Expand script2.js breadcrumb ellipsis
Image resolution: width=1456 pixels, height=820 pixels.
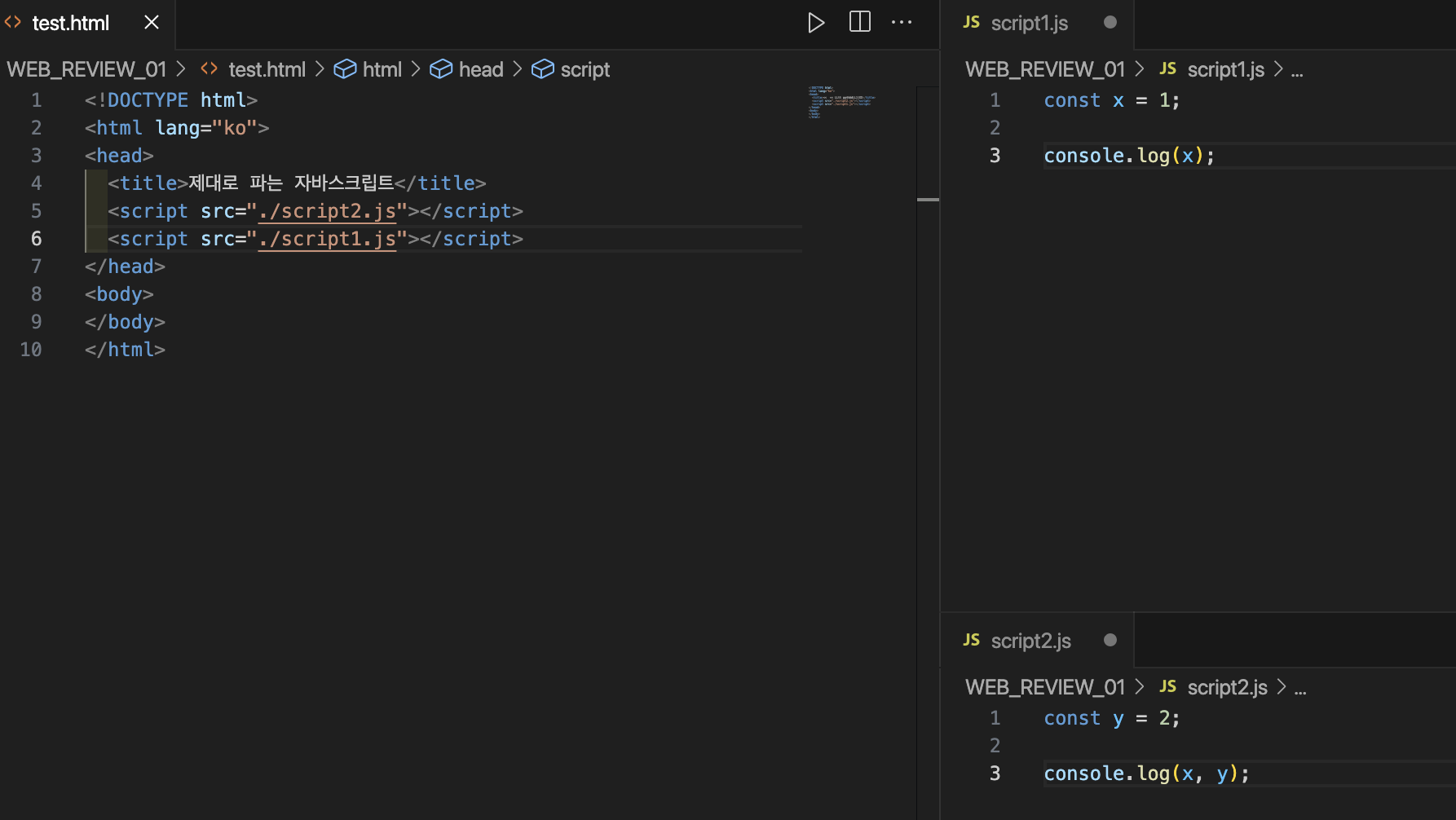pyautogui.click(x=1300, y=688)
